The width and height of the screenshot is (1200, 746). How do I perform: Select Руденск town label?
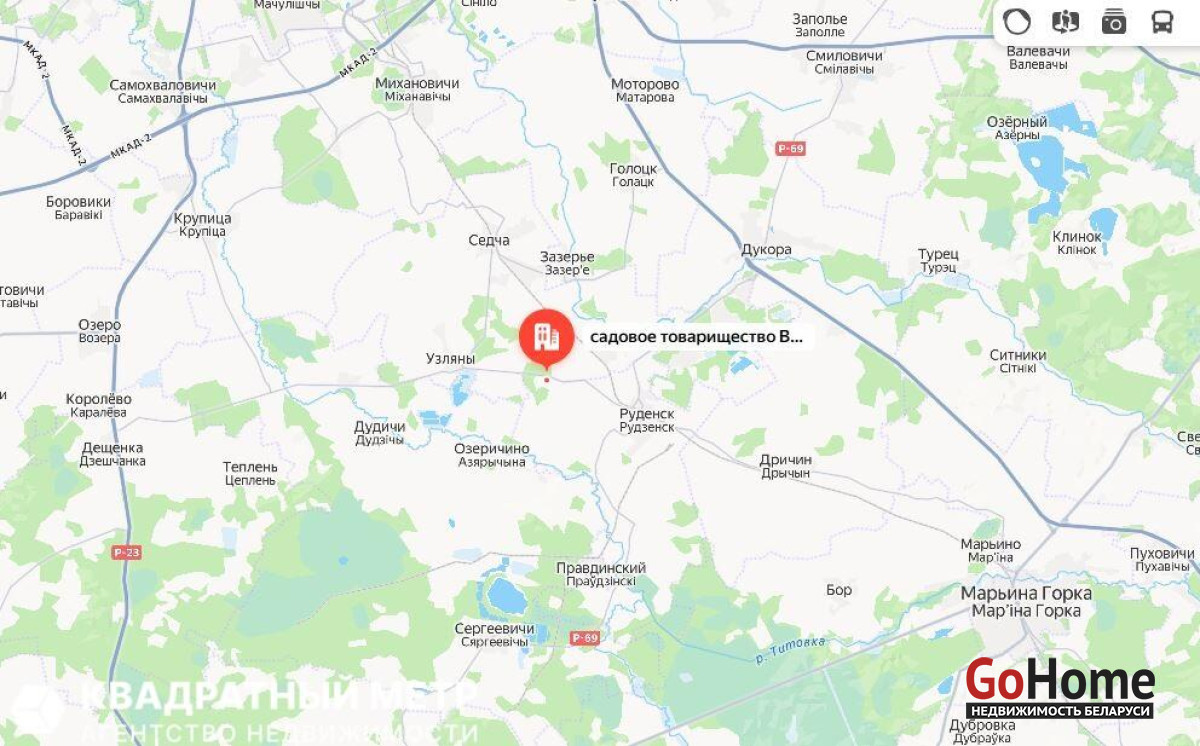(x=647, y=413)
